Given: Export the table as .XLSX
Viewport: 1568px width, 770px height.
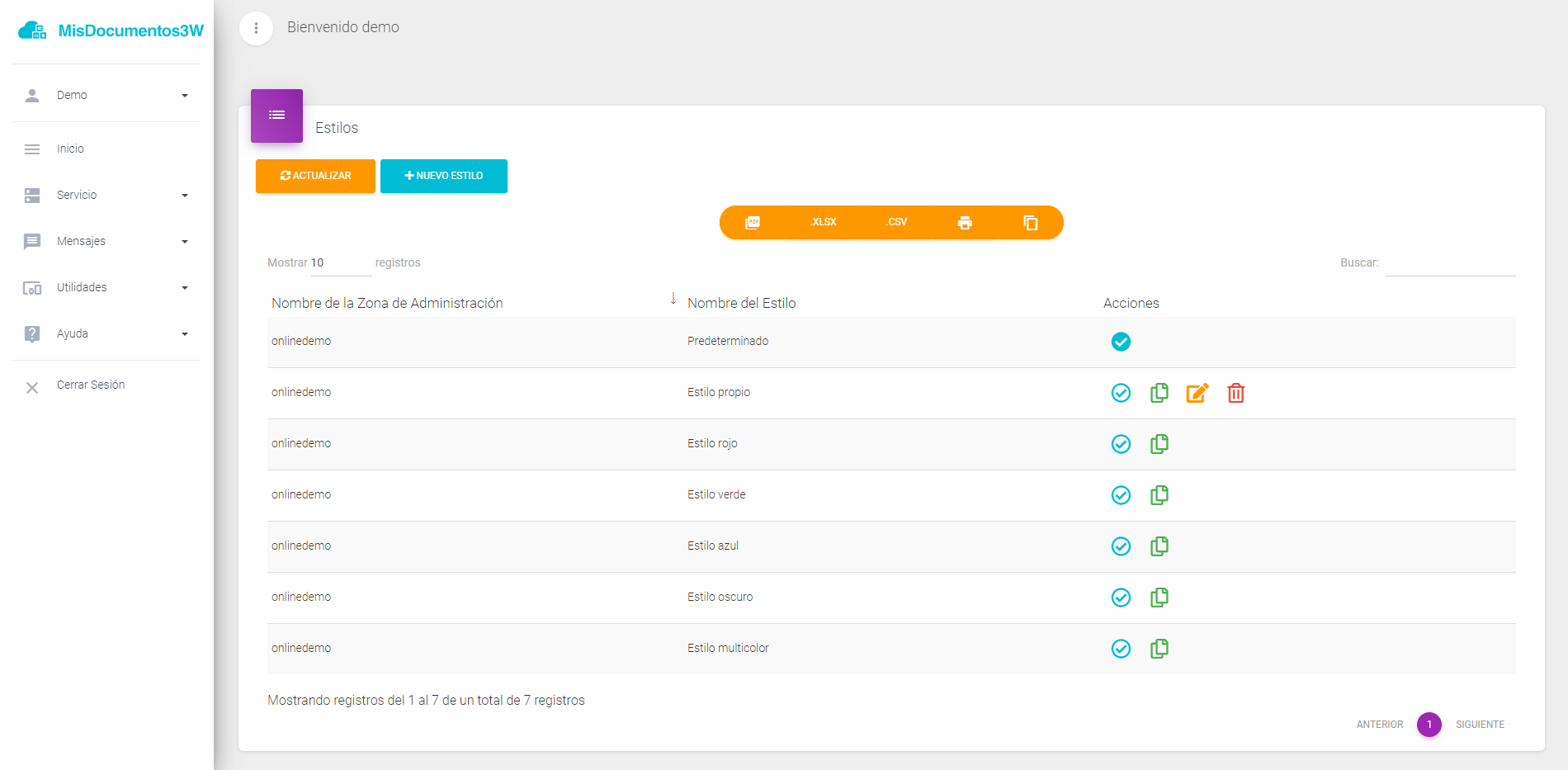Looking at the screenshot, I should tap(823, 223).
